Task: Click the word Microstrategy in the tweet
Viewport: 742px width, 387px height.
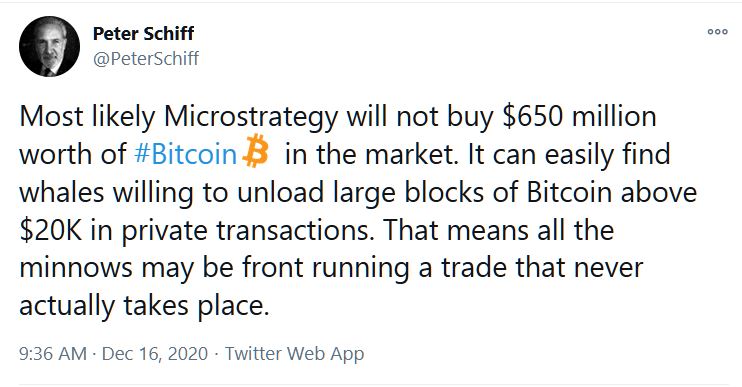Action: coord(251,117)
